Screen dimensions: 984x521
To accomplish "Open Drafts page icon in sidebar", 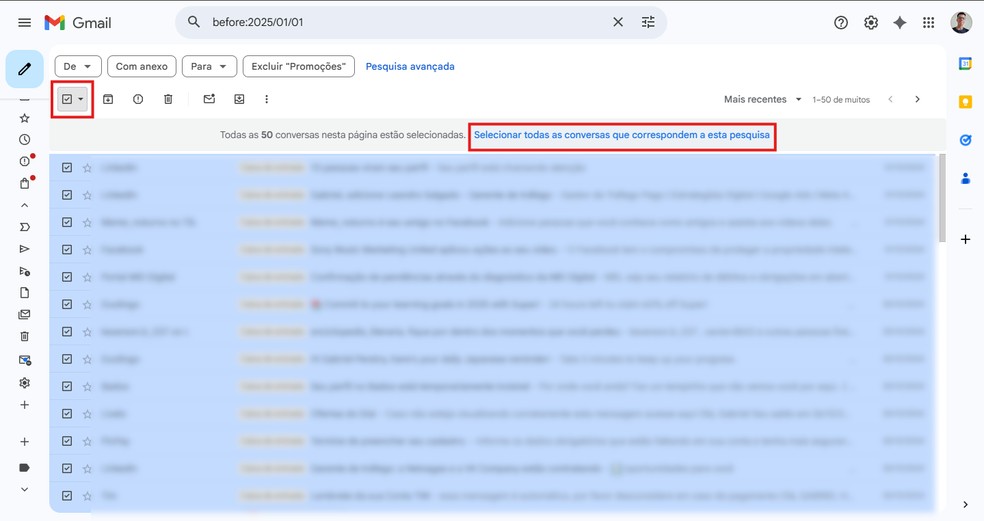I will click(x=24, y=293).
